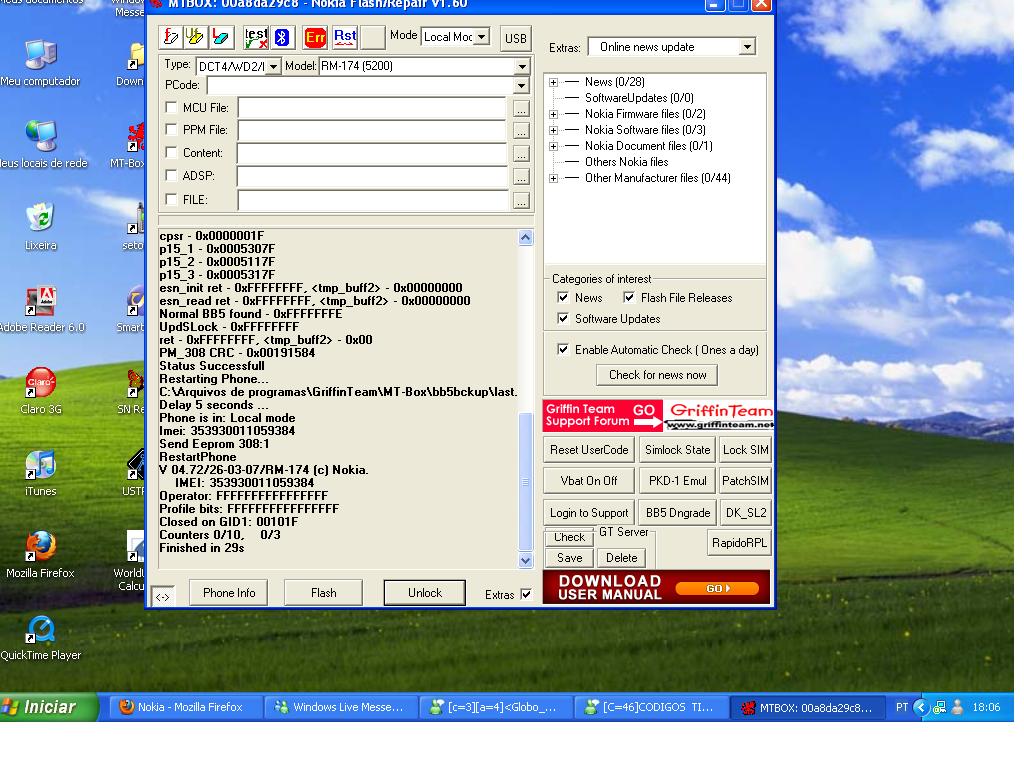1024x768 pixels.
Task: Open the Type dropdown showing DCT4/WD2
Action: coord(273,67)
